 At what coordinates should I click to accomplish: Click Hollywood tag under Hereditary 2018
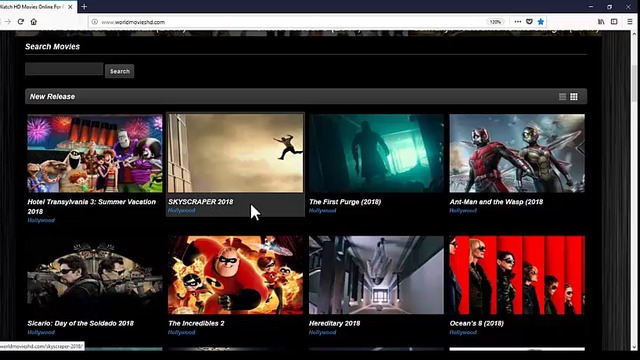(322, 332)
